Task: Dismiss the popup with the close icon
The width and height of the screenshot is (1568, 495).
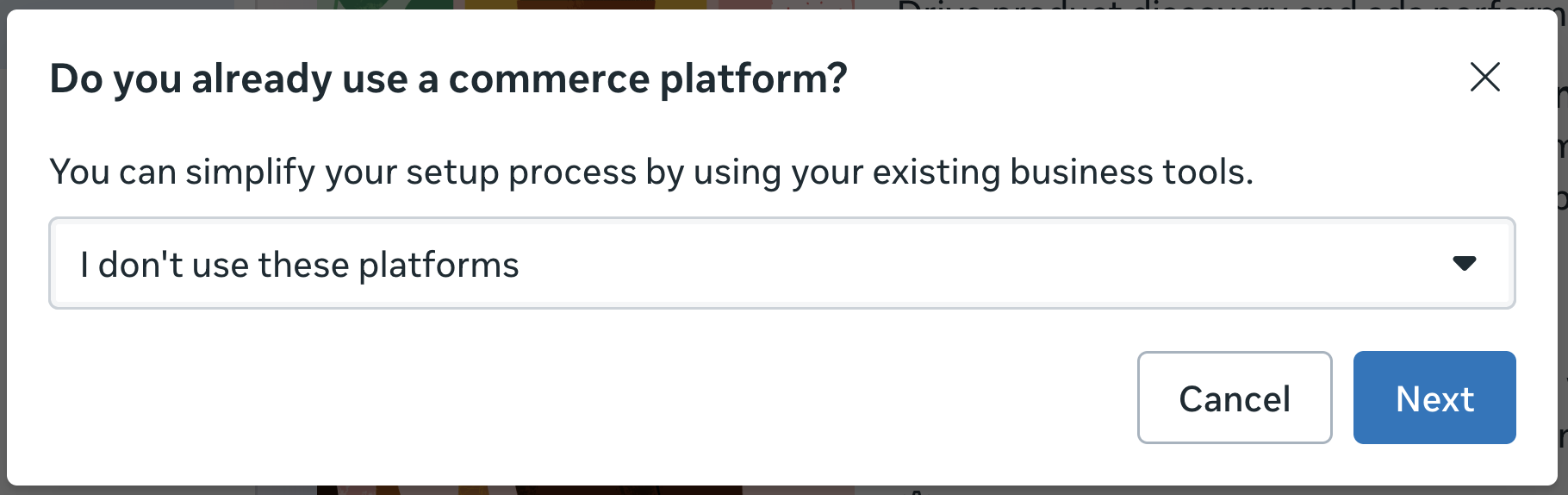Action: [x=1484, y=78]
